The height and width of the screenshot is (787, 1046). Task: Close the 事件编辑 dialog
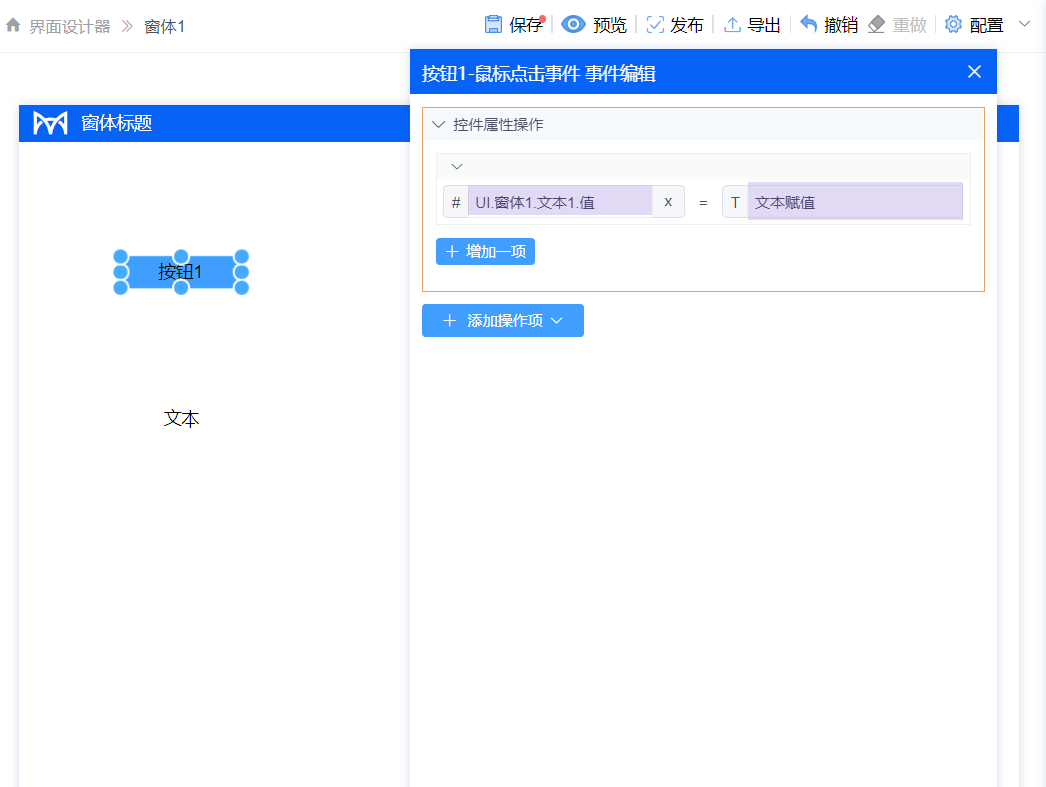974,71
